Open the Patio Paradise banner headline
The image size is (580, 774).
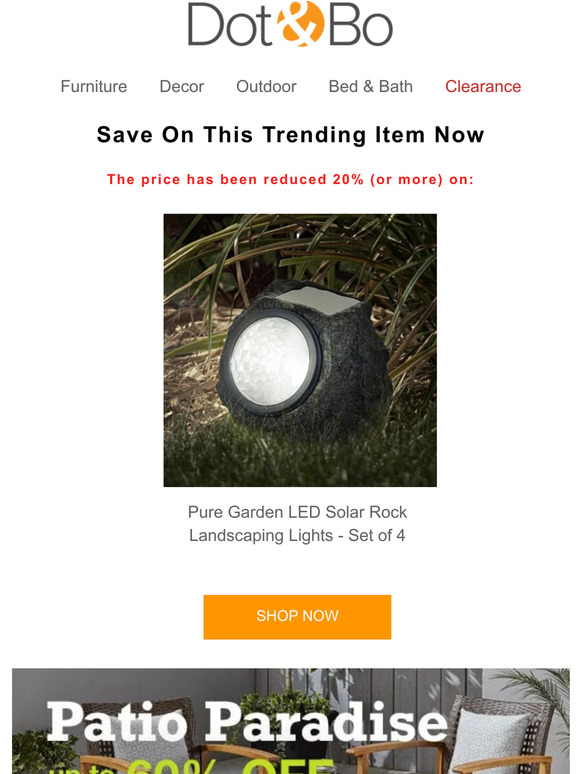tap(247, 723)
